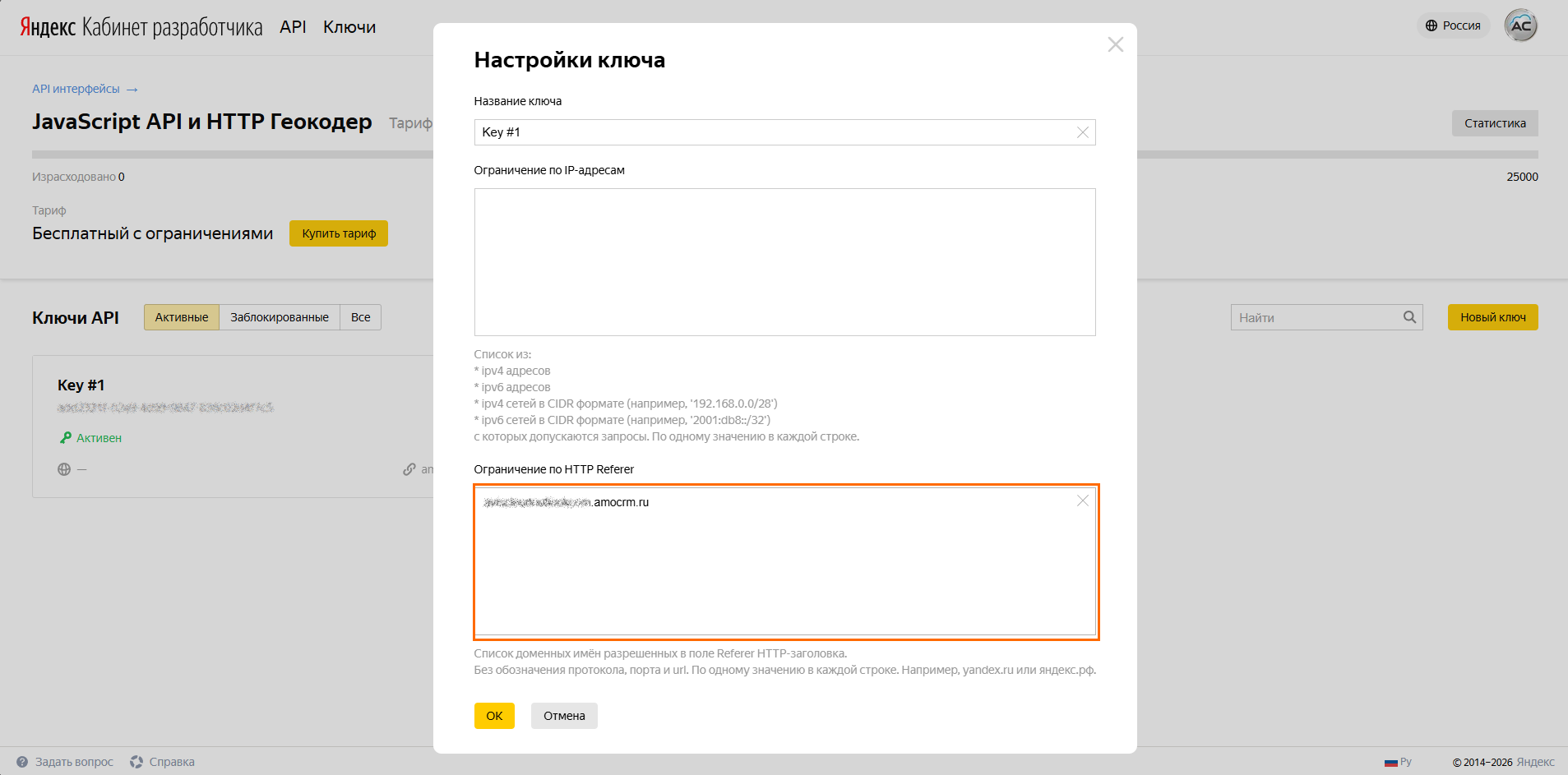The image size is (1568, 775).
Task: Open the Статистика button
Action: pyautogui.click(x=1495, y=123)
